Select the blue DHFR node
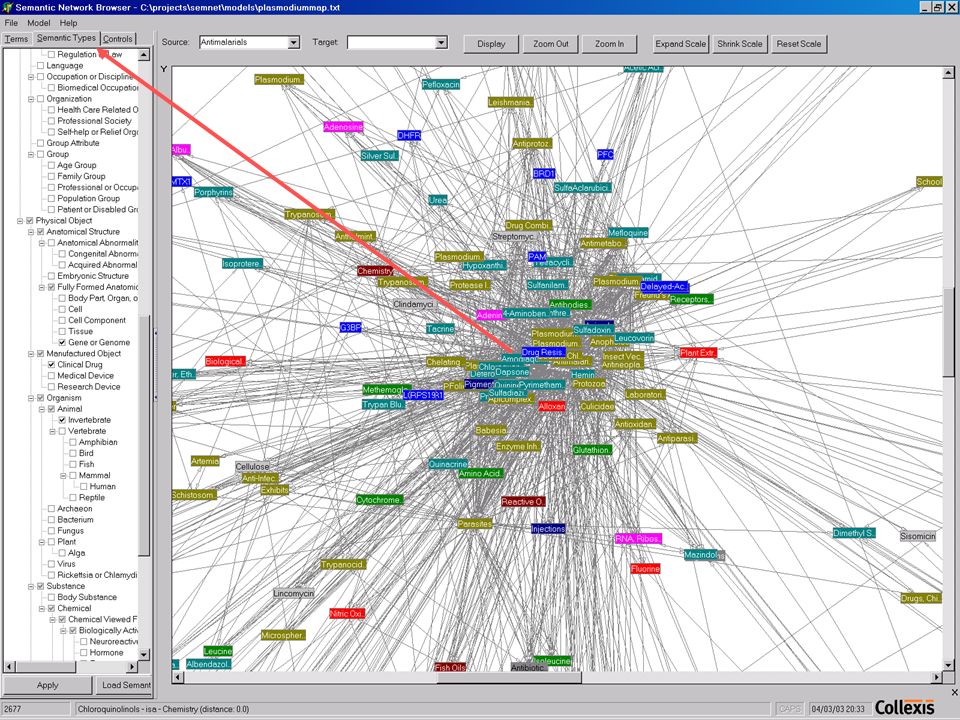 [409, 135]
